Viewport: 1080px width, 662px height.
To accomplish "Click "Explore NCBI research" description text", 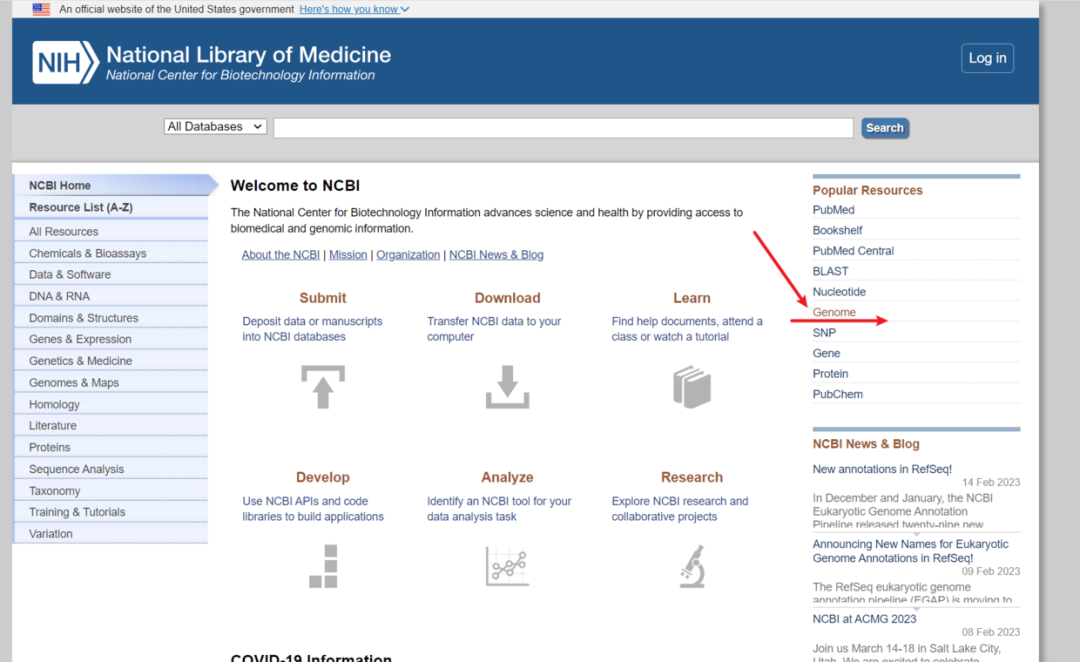I will pyautogui.click(x=679, y=509).
